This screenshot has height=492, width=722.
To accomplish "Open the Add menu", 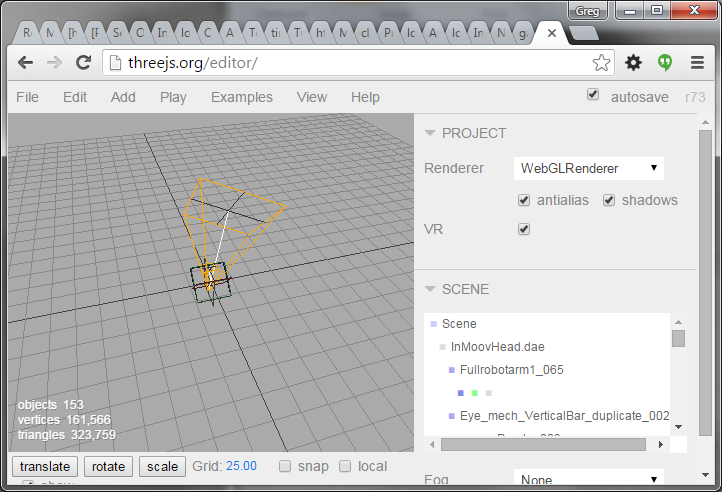I will (123, 97).
